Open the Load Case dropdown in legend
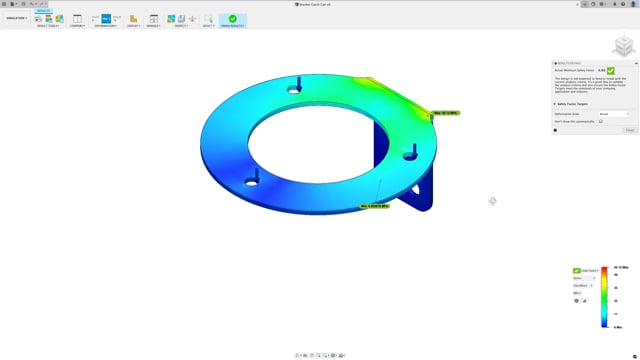The width and height of the screenshot is (640, 360). 590,271
